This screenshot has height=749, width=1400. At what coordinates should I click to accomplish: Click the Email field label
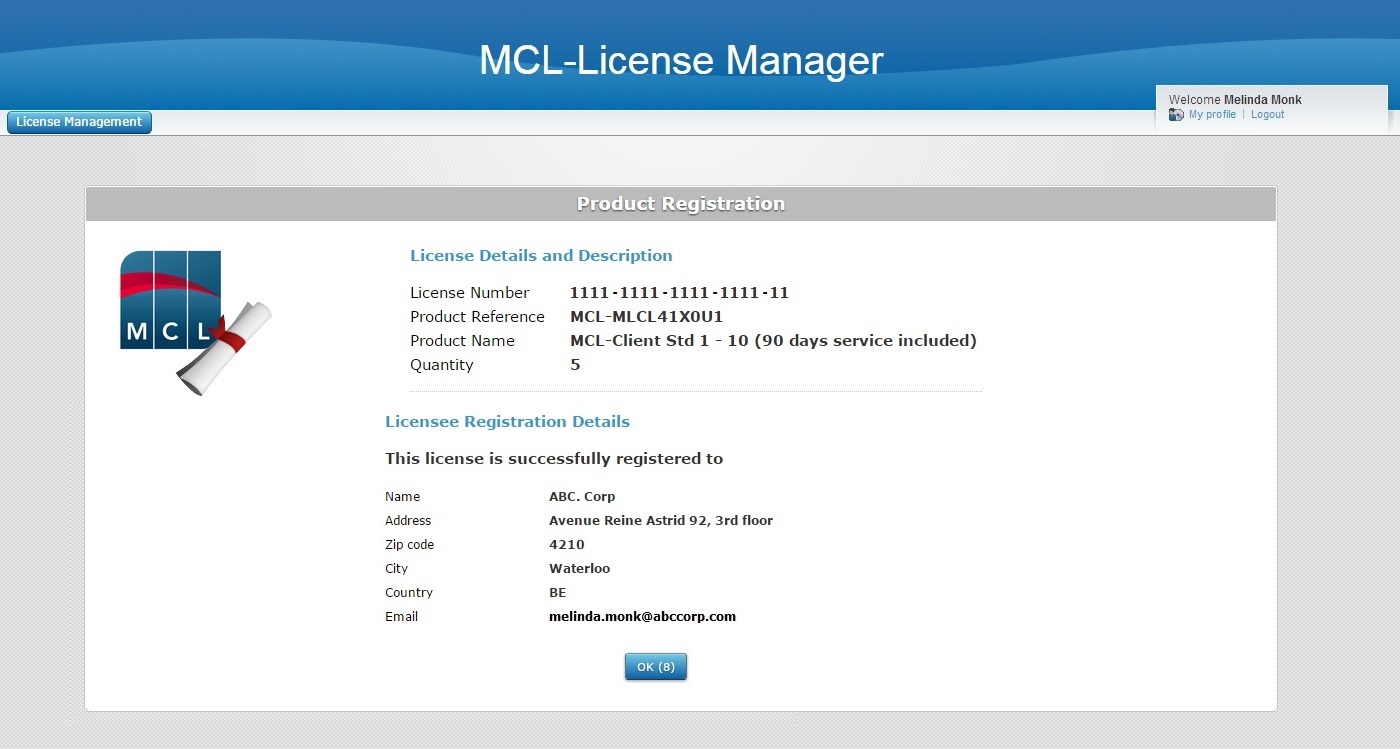402,617
